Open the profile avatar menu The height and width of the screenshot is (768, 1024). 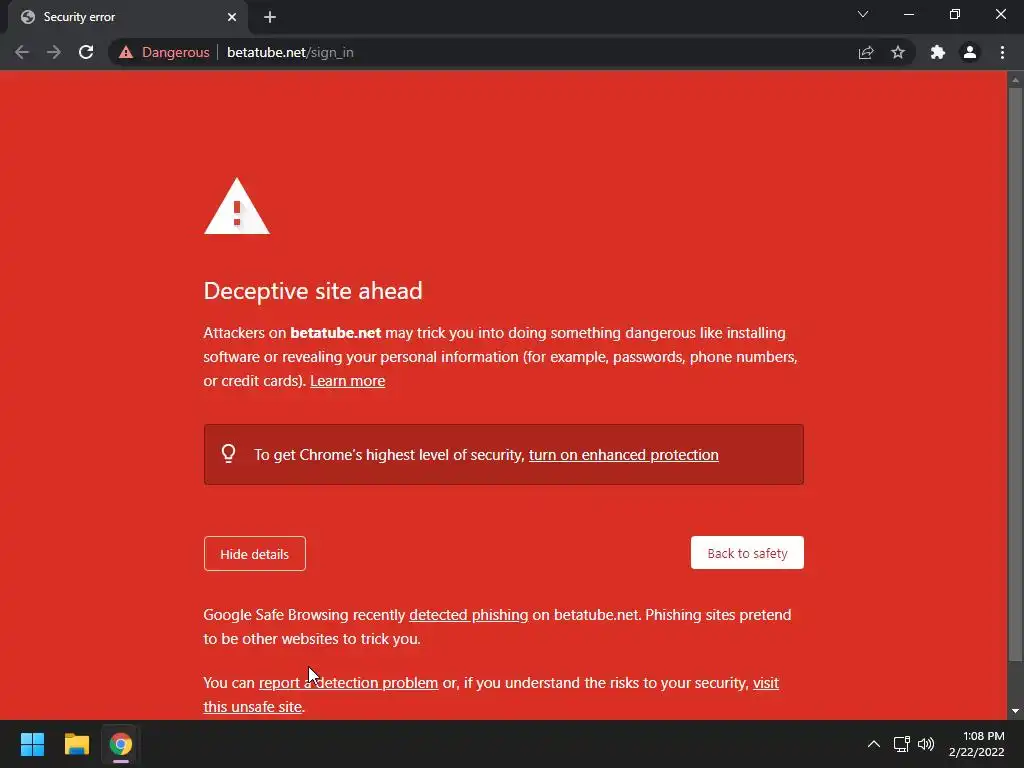point(970,52)
